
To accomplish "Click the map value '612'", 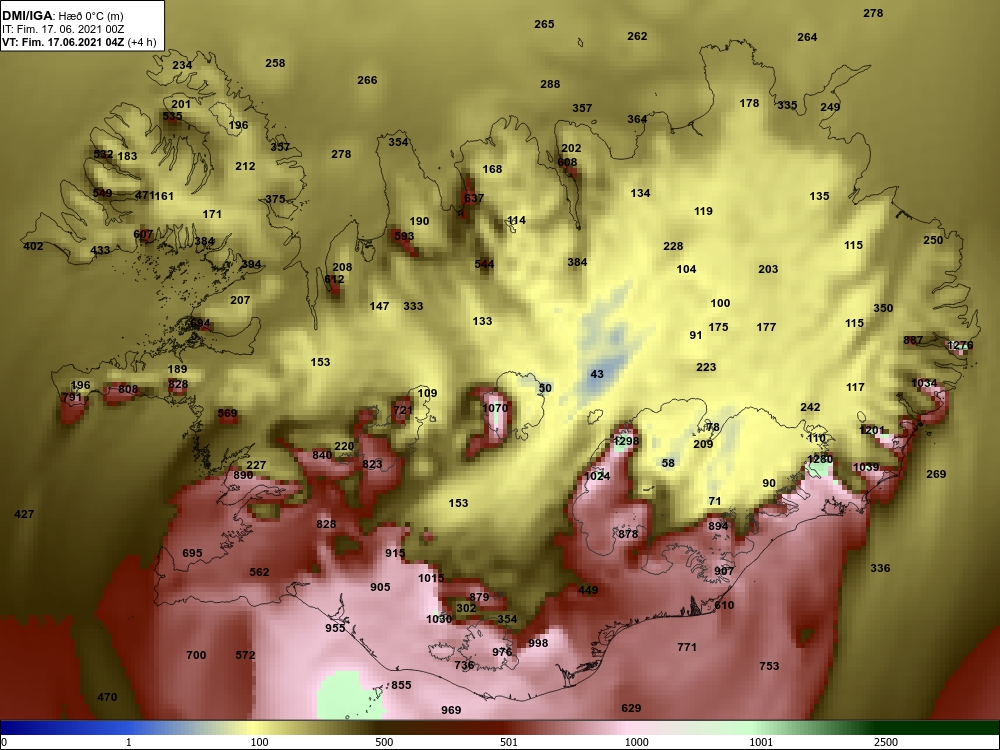I will pyautogui.click(x=334, y=279).
